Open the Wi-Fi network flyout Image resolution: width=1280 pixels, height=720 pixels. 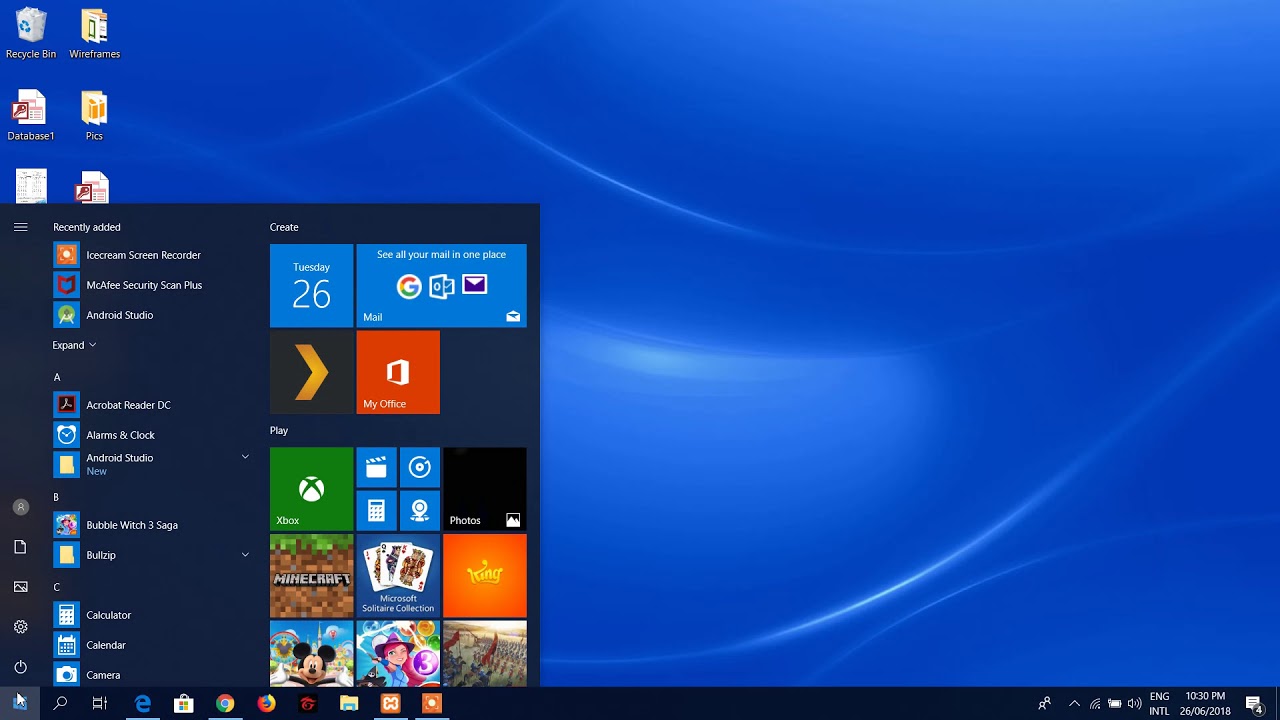[x=1095, y=704]
